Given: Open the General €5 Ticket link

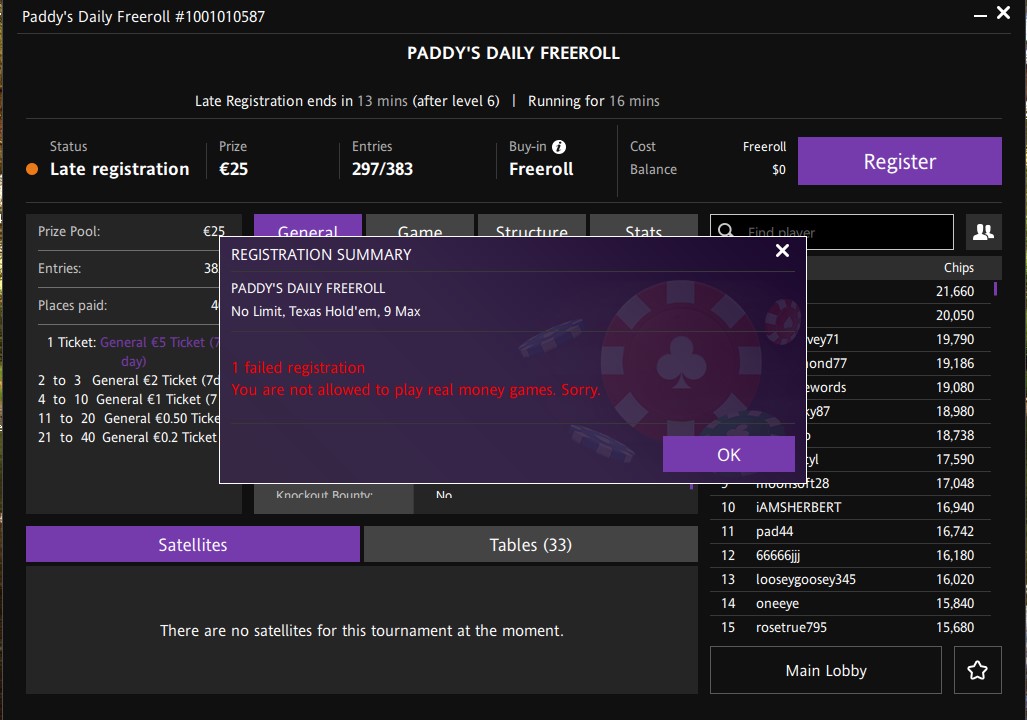Looking at the screenshot, I should (x=161, y=351).
